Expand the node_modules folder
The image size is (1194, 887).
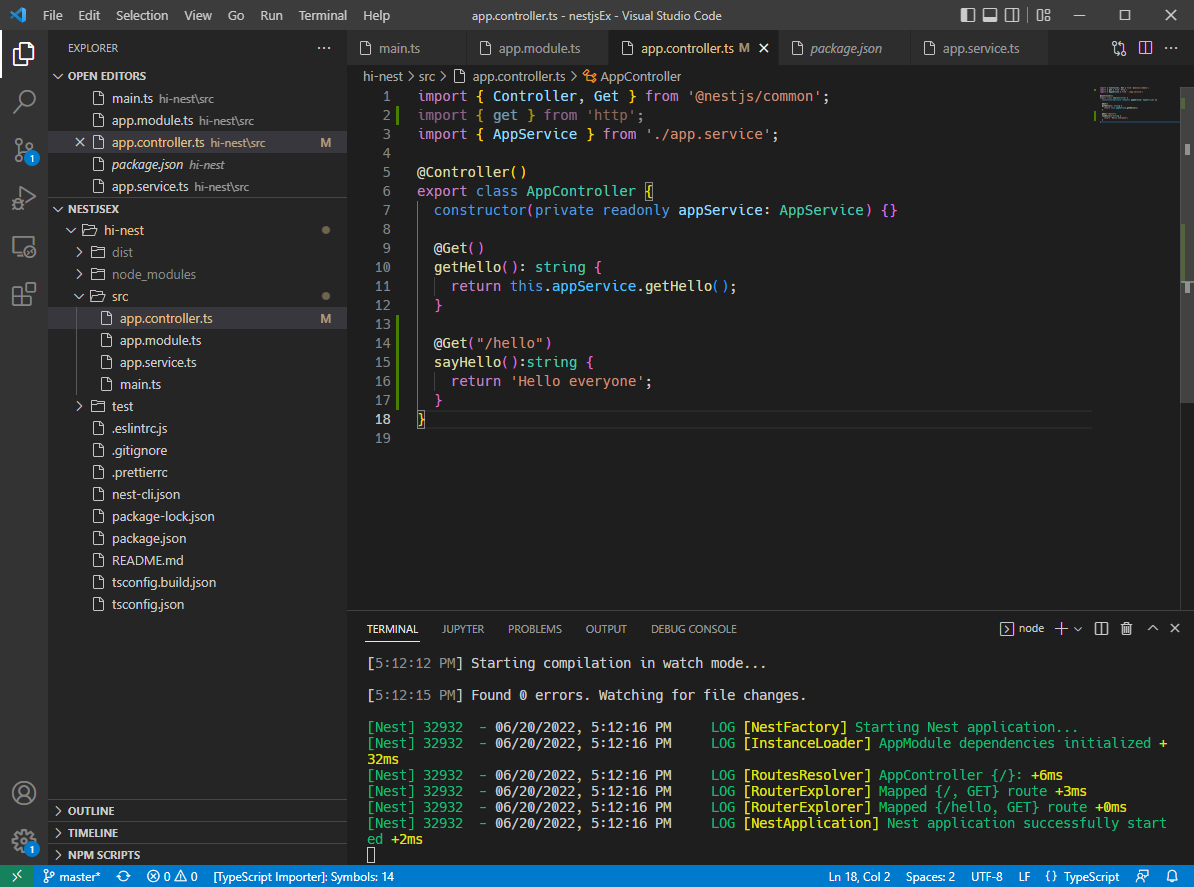154,274
